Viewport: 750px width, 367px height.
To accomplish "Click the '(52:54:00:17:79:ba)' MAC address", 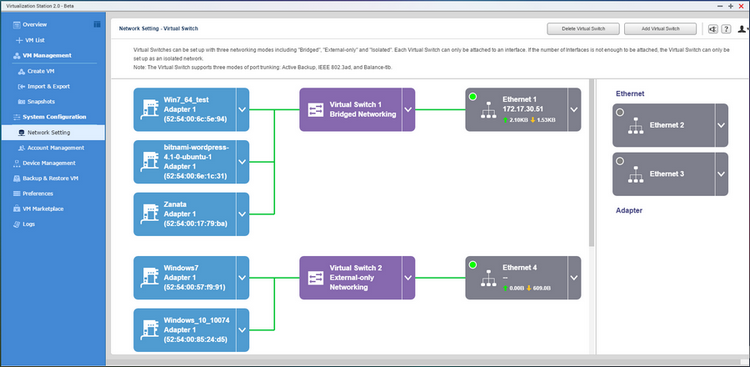I will tap(195, 223).
